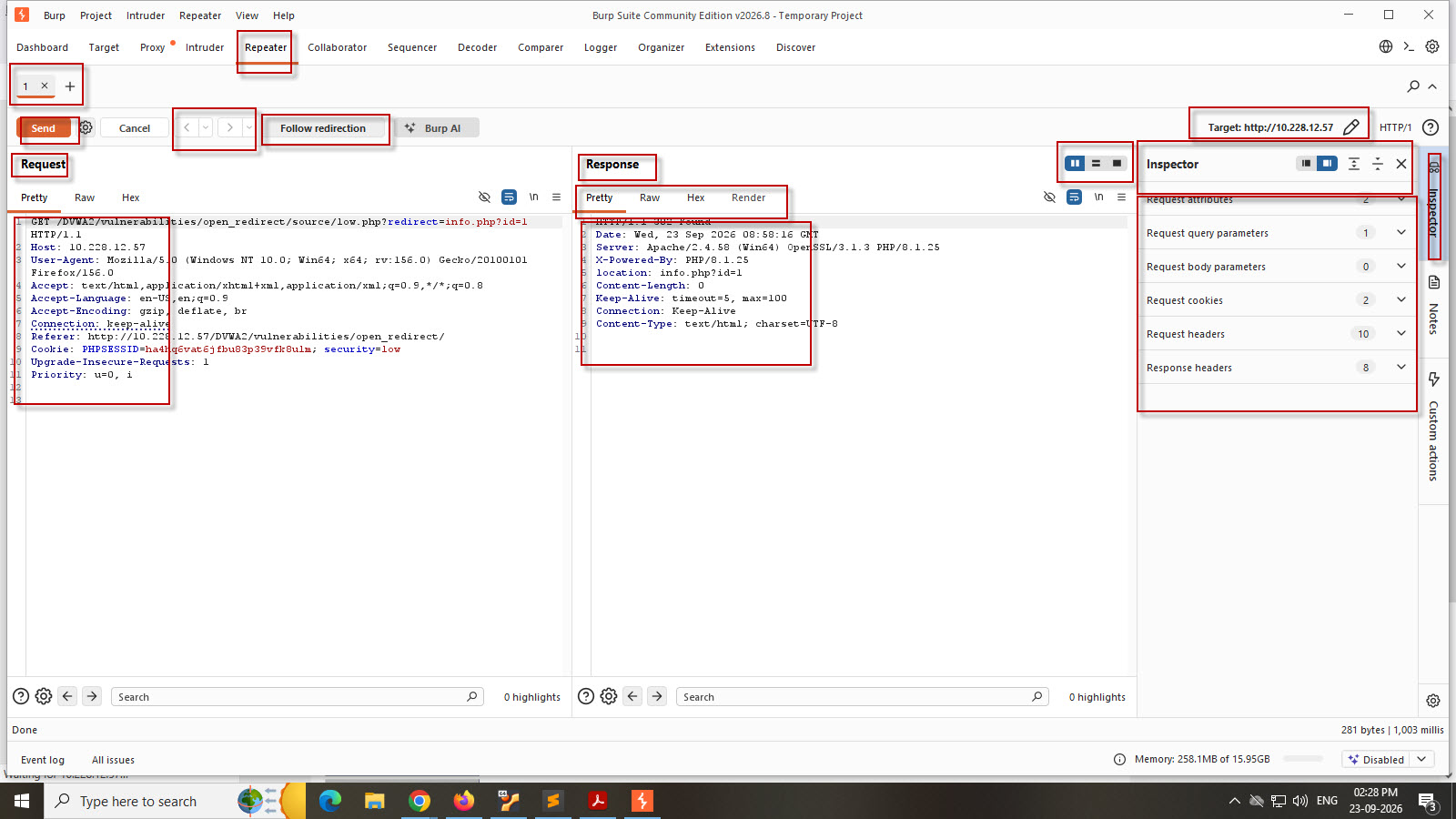Viewport: 1456px width, 819px height.
Task: Open Extensions tab
Action: (730, 47)
